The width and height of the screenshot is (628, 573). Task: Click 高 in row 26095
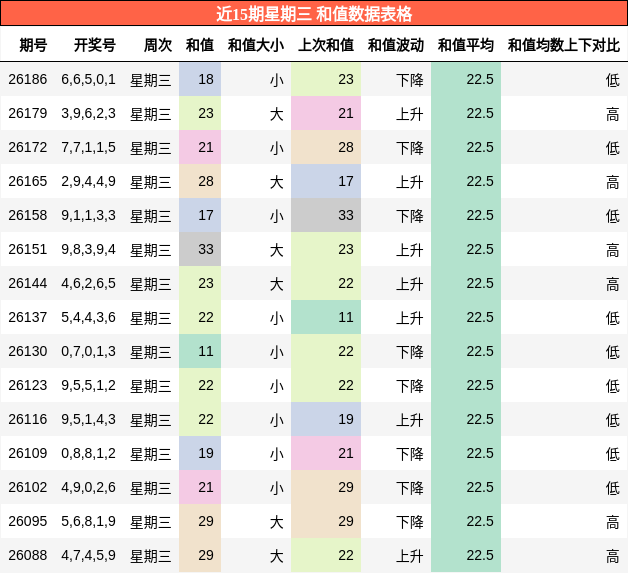(613, 522)
